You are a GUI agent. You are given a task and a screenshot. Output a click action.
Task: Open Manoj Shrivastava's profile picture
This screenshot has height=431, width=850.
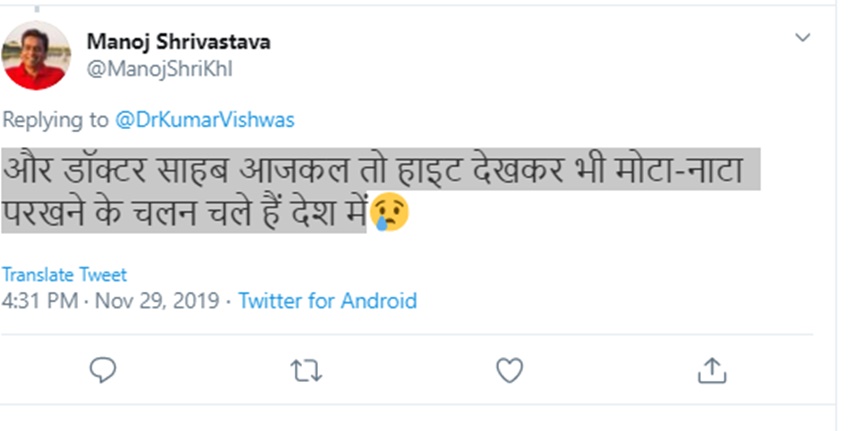point(36,56)
